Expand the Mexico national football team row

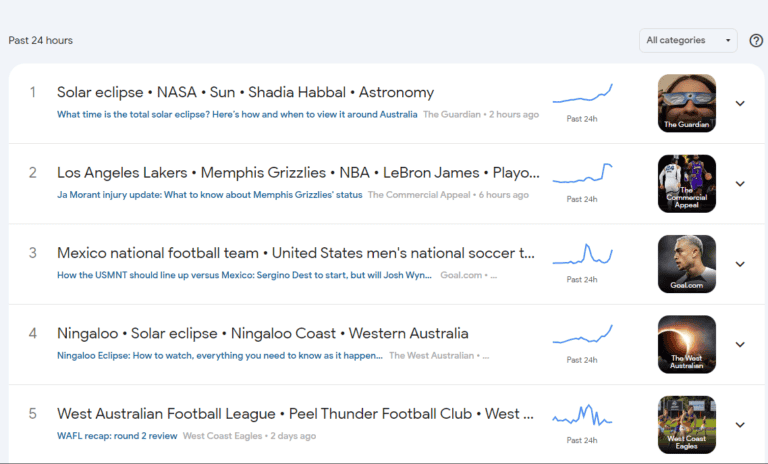coord(740,264)
